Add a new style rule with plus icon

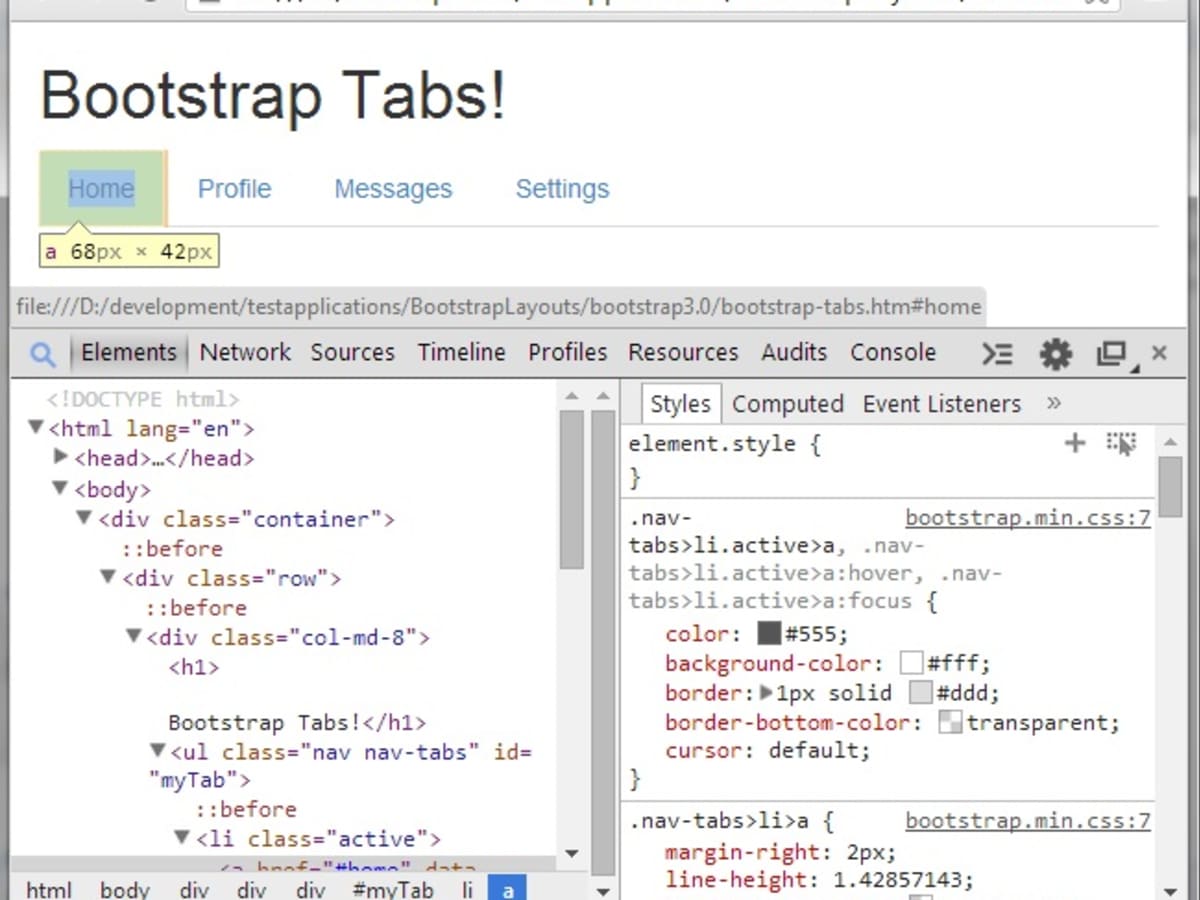(x=1075, y=443)
